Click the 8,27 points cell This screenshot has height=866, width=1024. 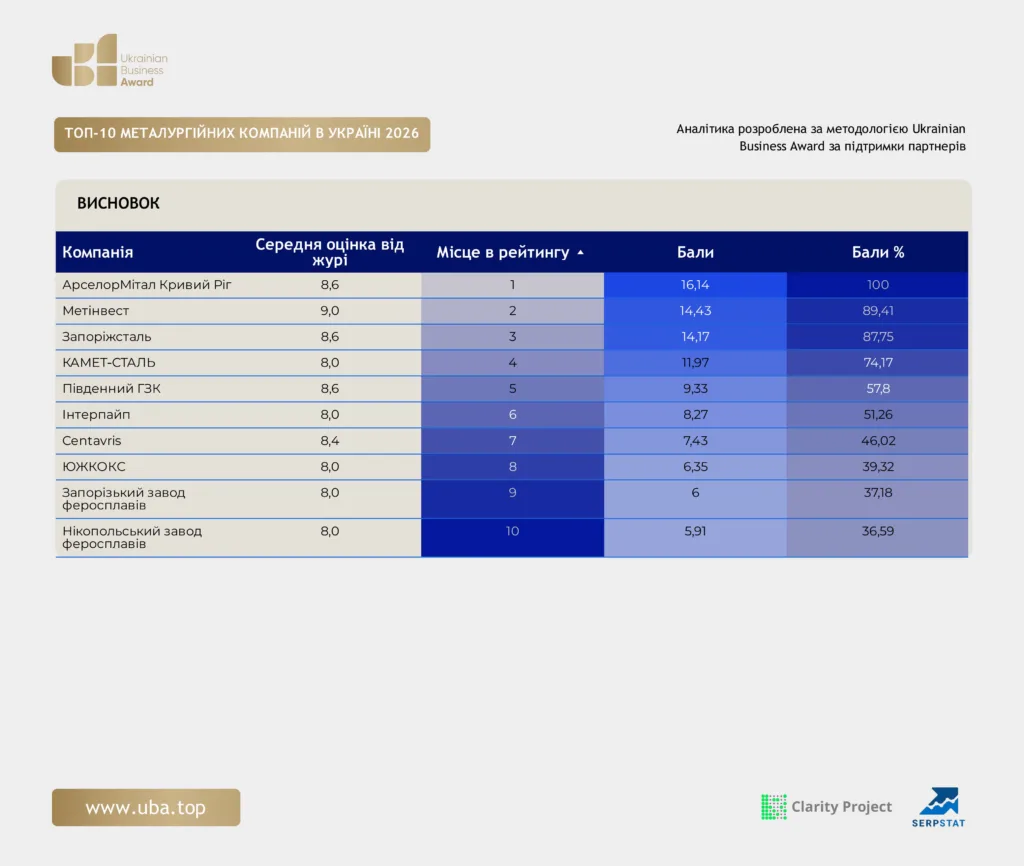[695, 415]
